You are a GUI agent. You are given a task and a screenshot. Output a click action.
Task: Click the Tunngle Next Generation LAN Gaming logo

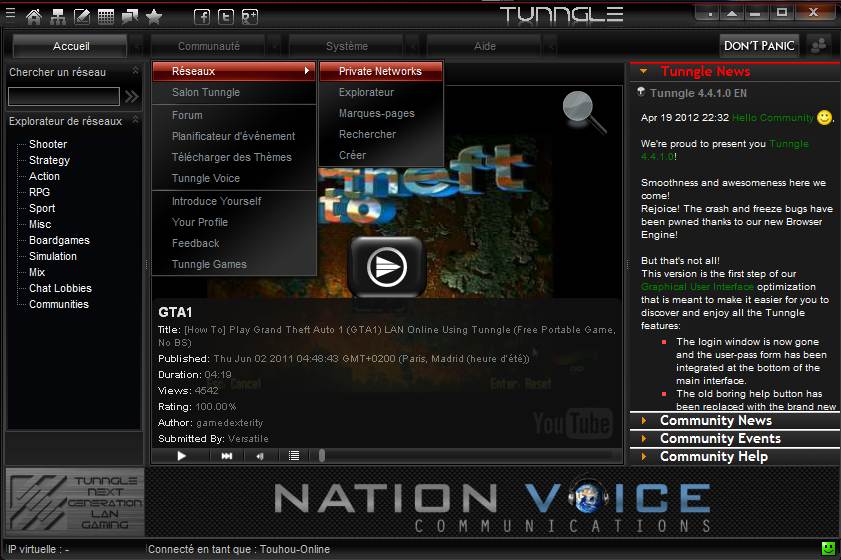point(75,501)
